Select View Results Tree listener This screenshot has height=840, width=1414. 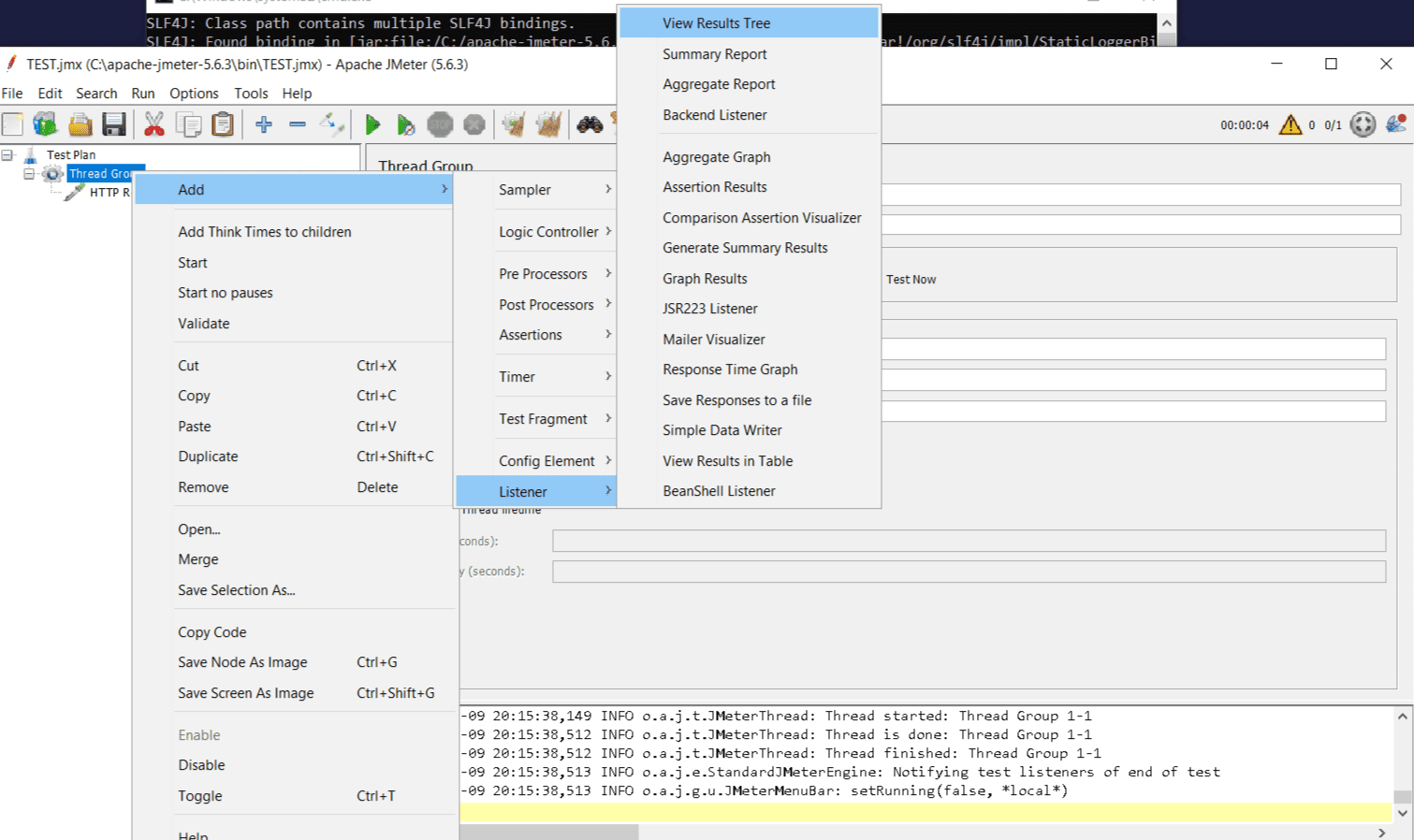tap(716, 23)
